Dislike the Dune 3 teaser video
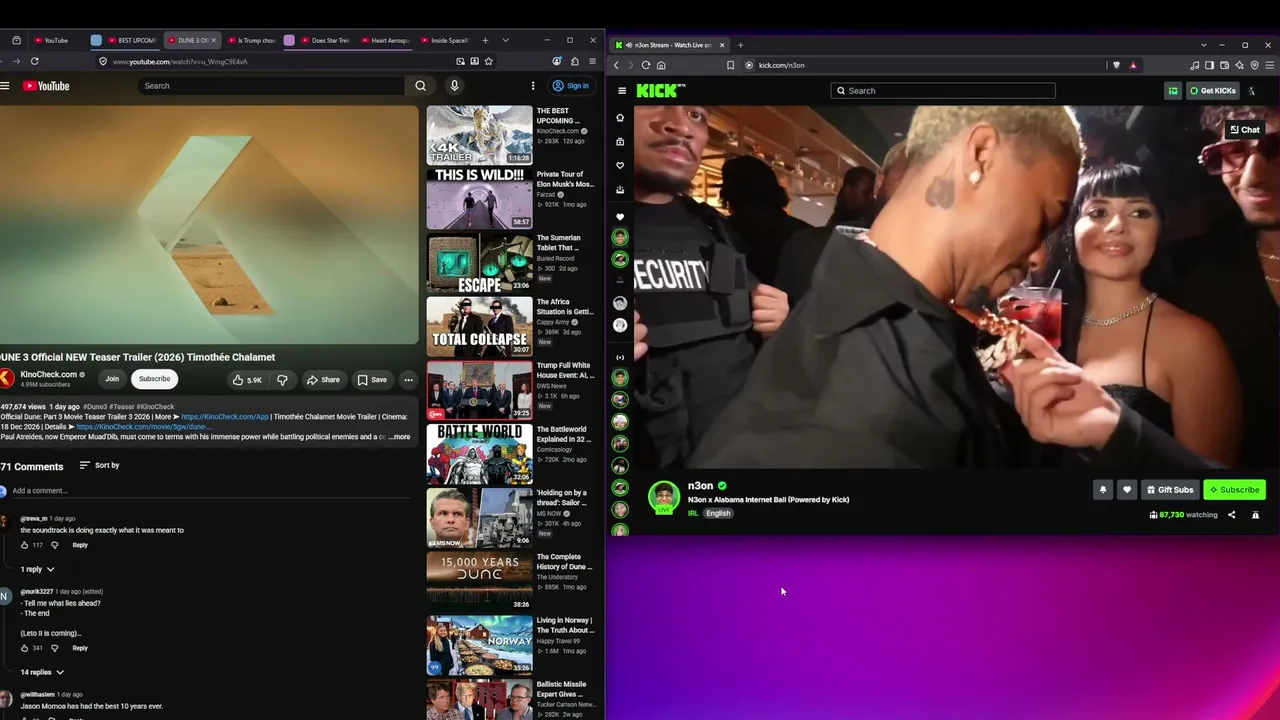Viewport: 1280px width, 720px height. [x=282, y=380]
